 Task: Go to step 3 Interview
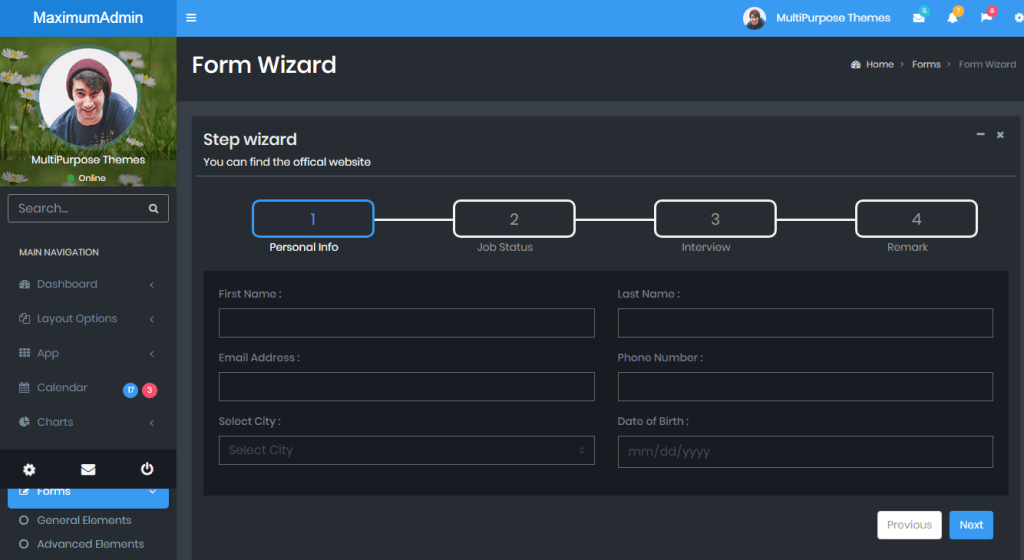[x=715, y=220]
